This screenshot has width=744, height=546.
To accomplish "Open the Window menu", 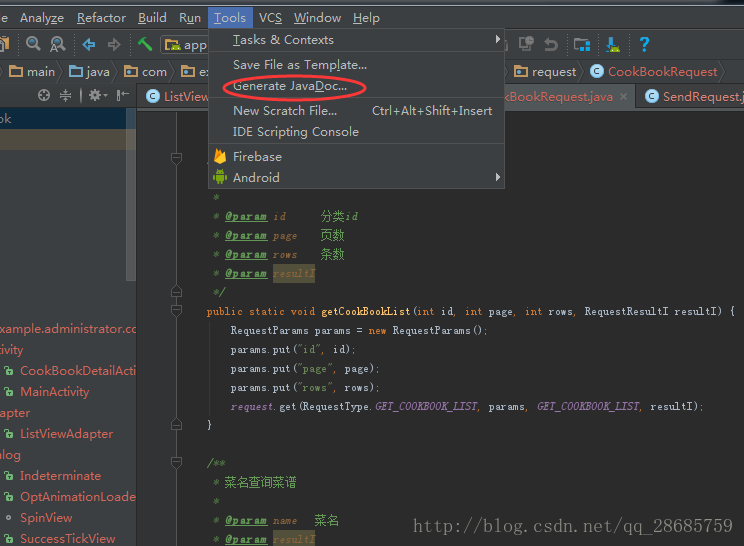I will click(x=317, y=18).
